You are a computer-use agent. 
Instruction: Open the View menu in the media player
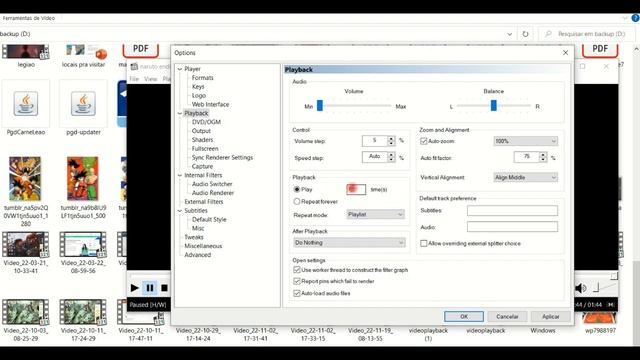click(150, 79)
